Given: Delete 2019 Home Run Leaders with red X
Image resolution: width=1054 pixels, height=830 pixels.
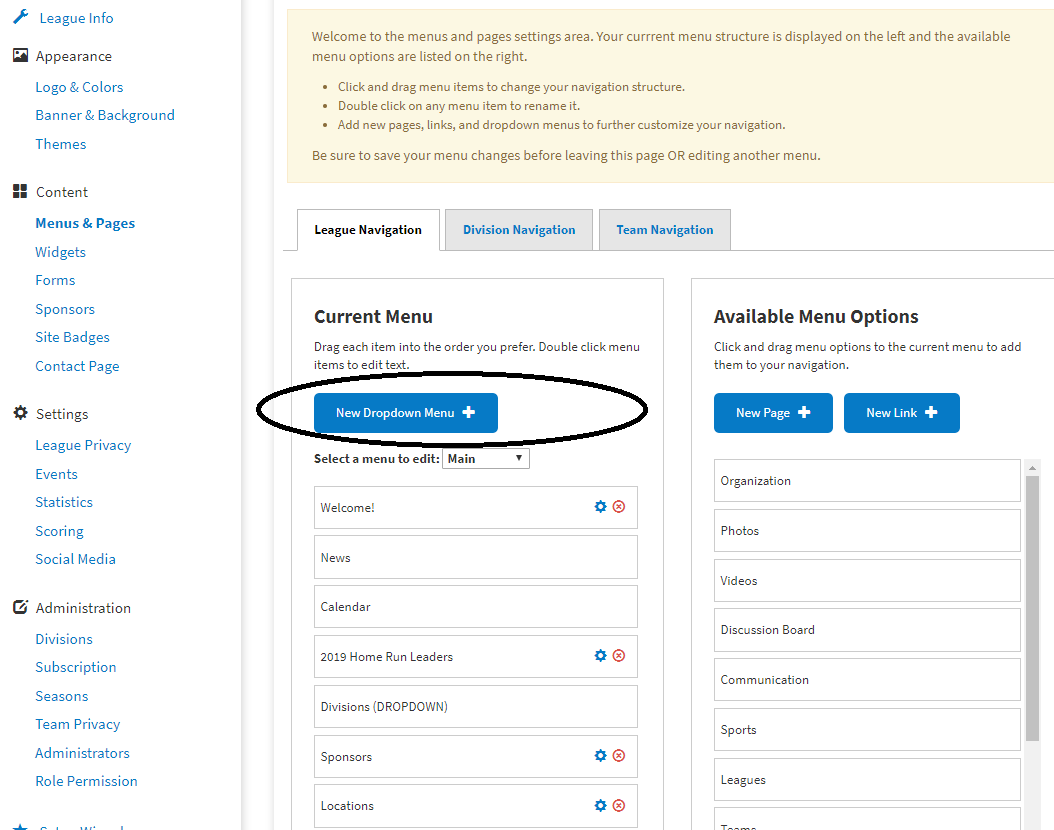Looking at the screenshot, I should pos(619,656).
